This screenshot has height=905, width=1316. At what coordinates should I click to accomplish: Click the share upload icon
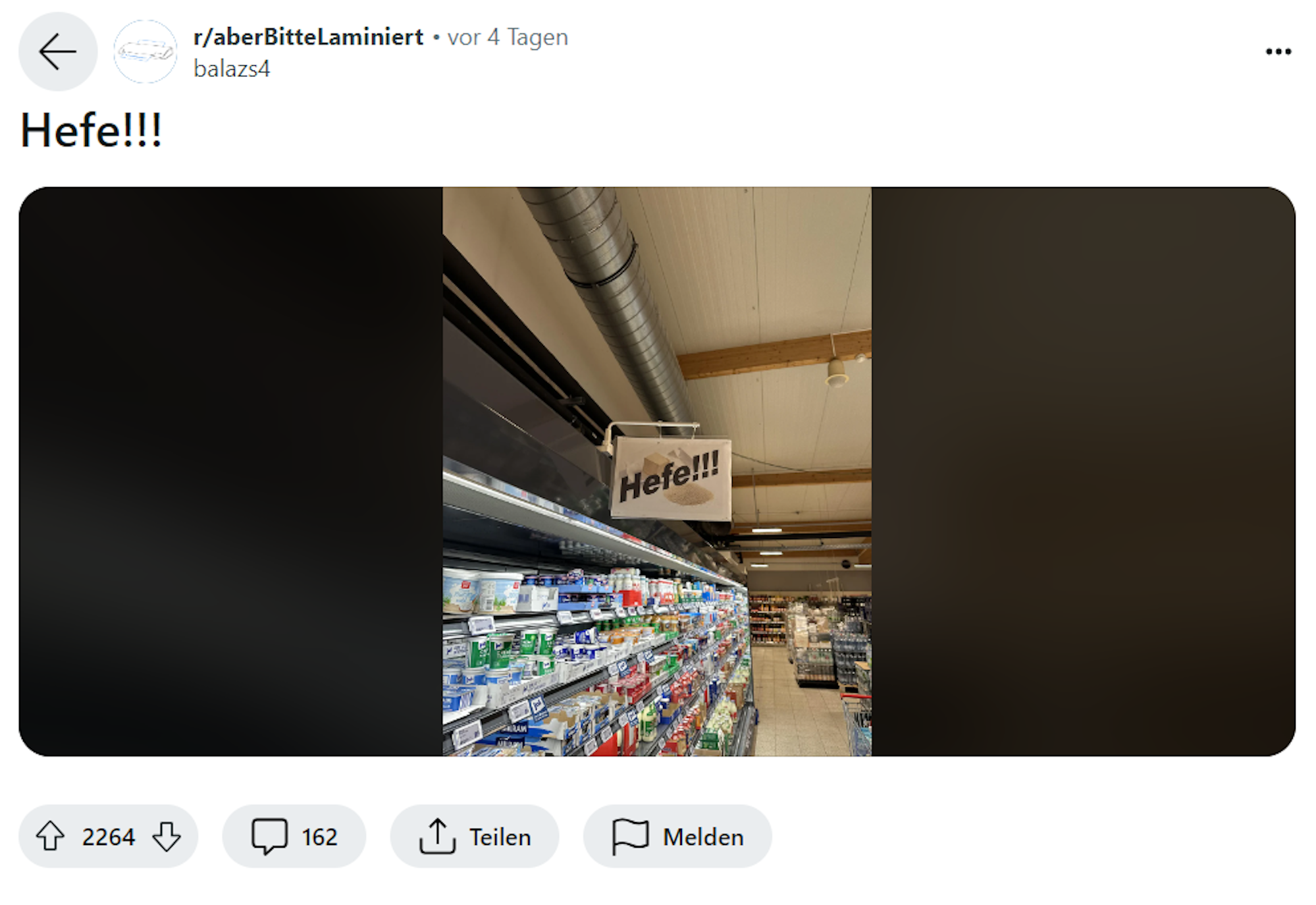(437, 836)
